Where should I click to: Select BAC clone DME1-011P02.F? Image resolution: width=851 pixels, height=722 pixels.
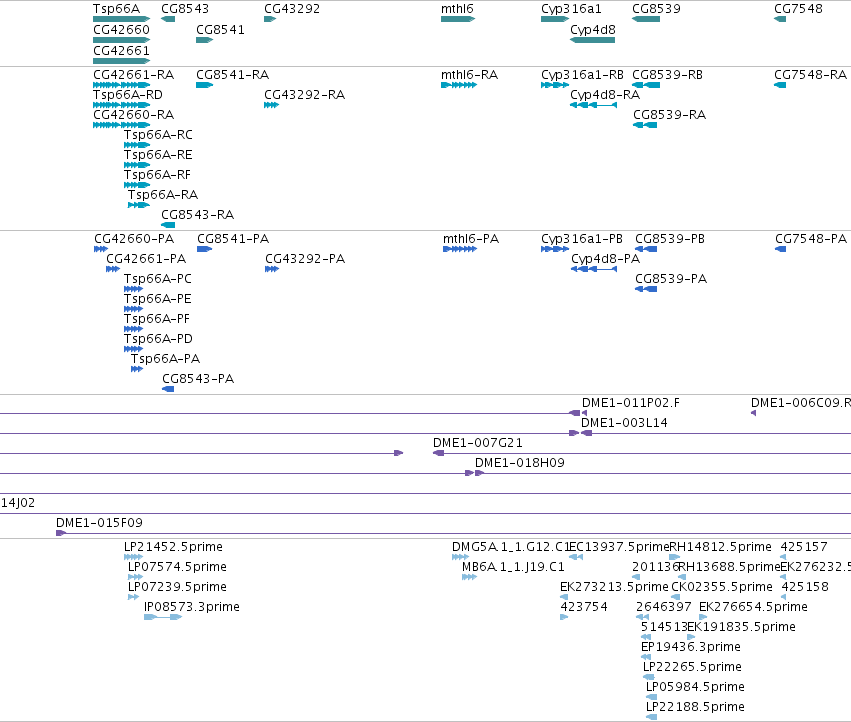(x=584, y=413)
